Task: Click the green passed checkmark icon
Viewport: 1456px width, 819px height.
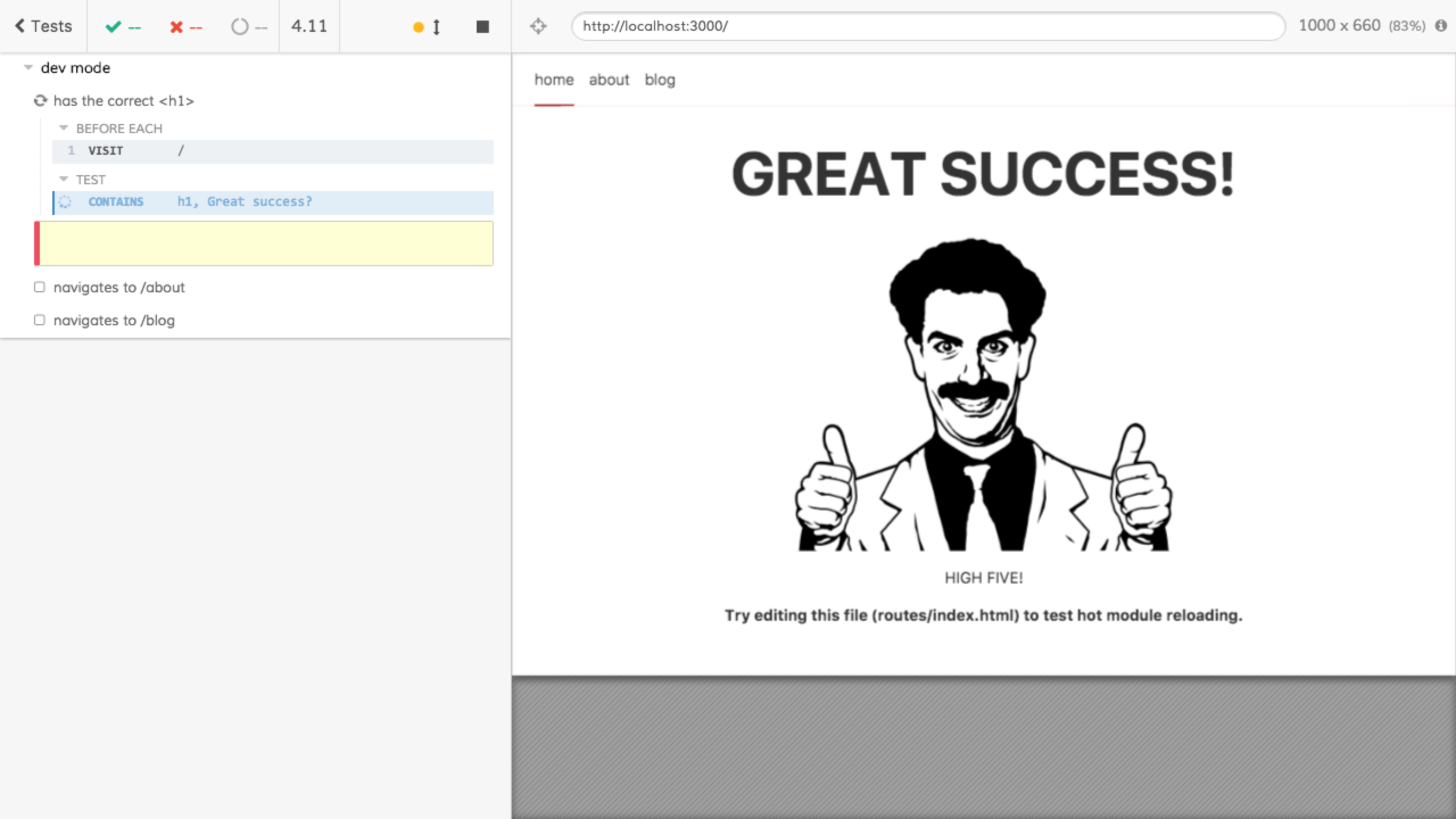Action: [x=113, y=27]
